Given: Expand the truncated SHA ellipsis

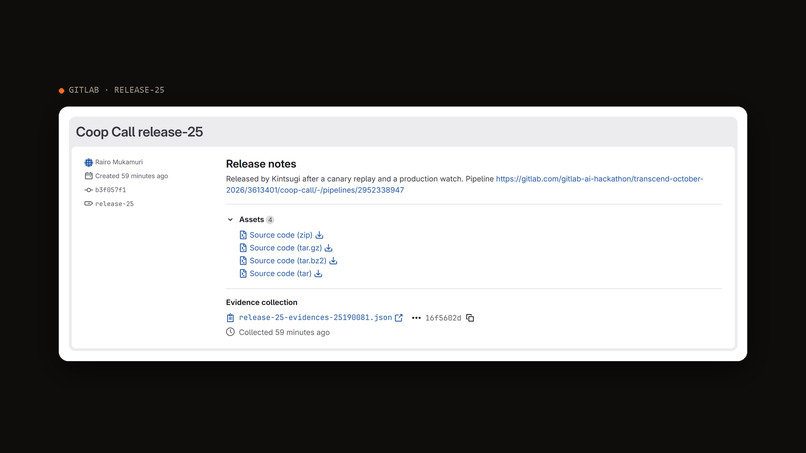Looking at the screenshot, I should [416, 318].
